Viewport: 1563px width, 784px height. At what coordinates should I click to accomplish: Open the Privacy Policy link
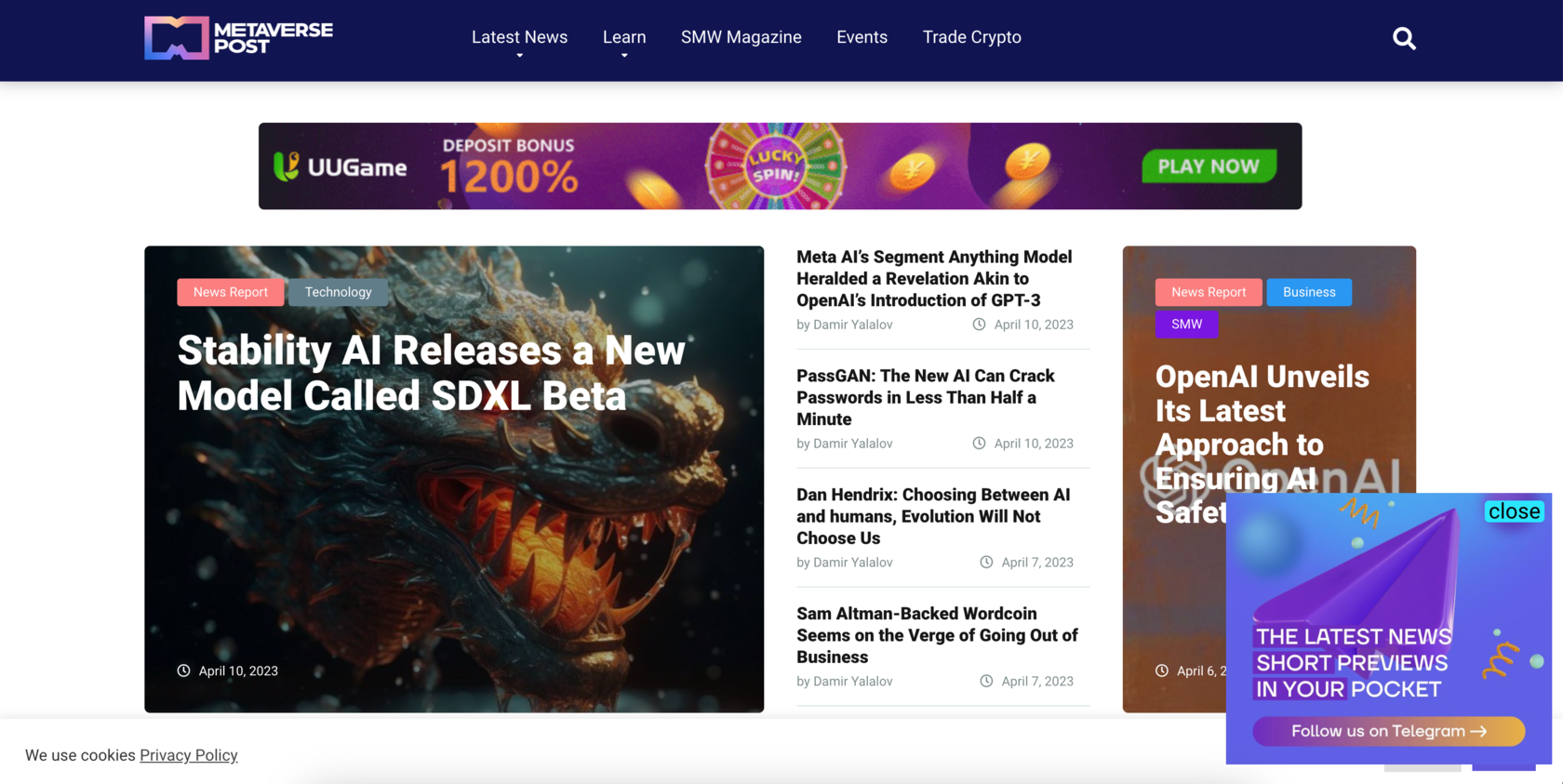pos(189,755)
